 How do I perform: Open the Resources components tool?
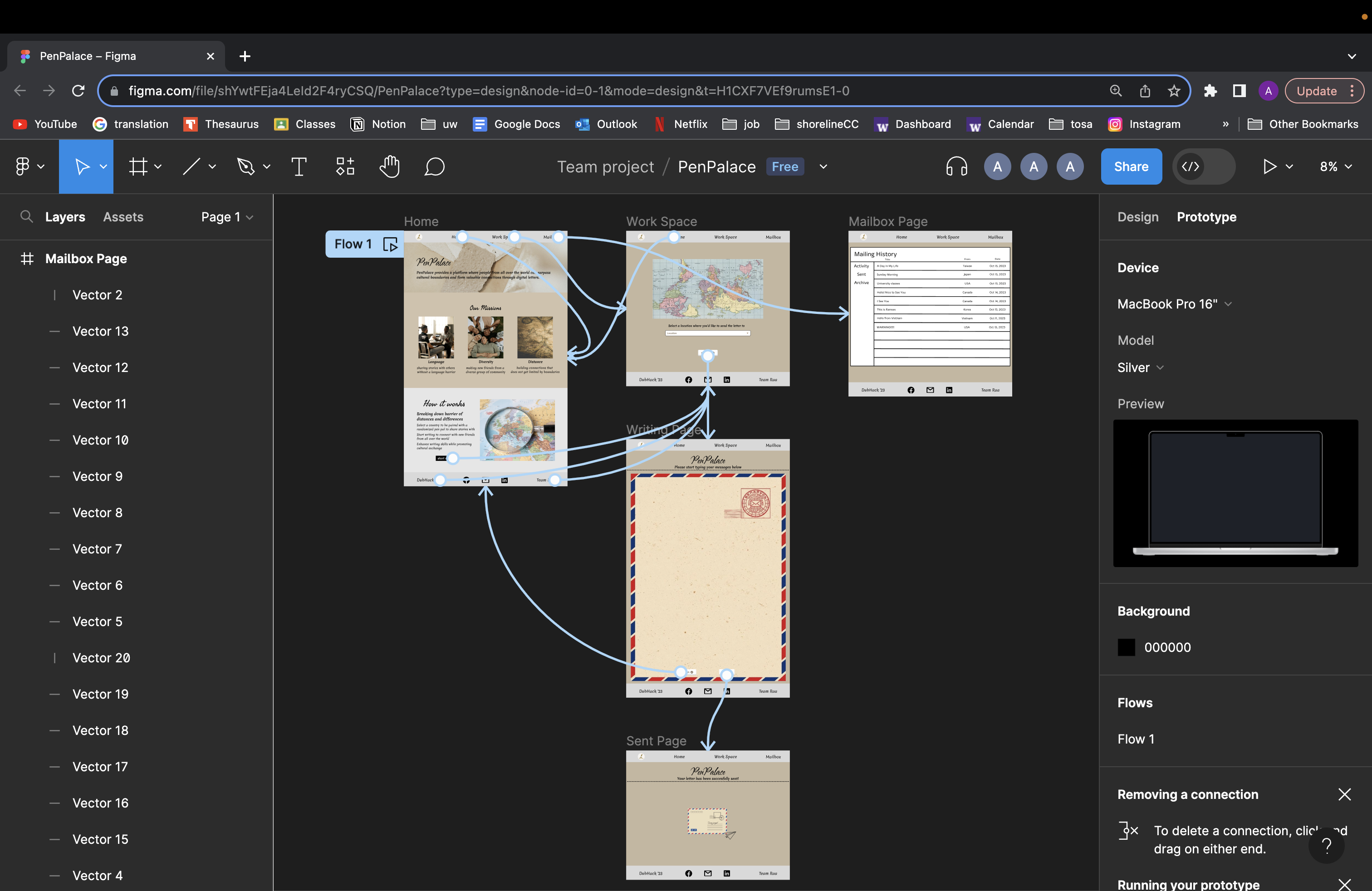click(345, 166)
